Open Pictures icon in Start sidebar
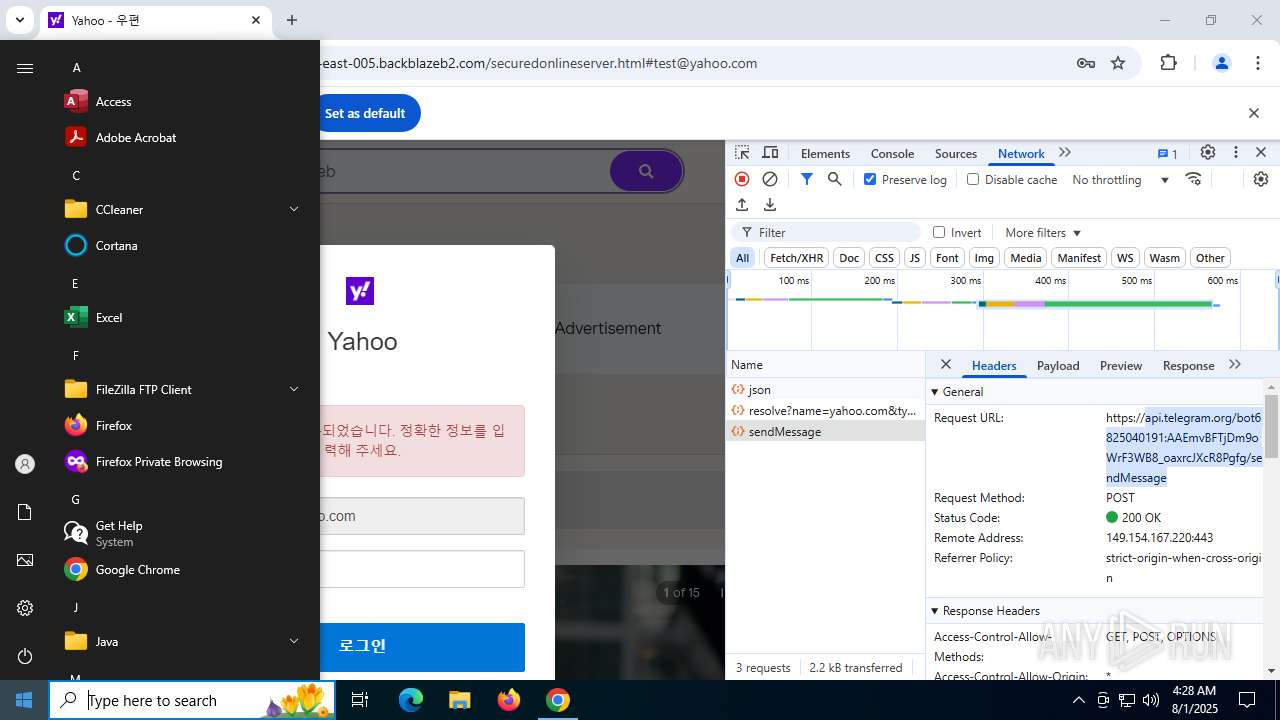The height and width of the screenshot is (720, 1280). tap(25, 560)
